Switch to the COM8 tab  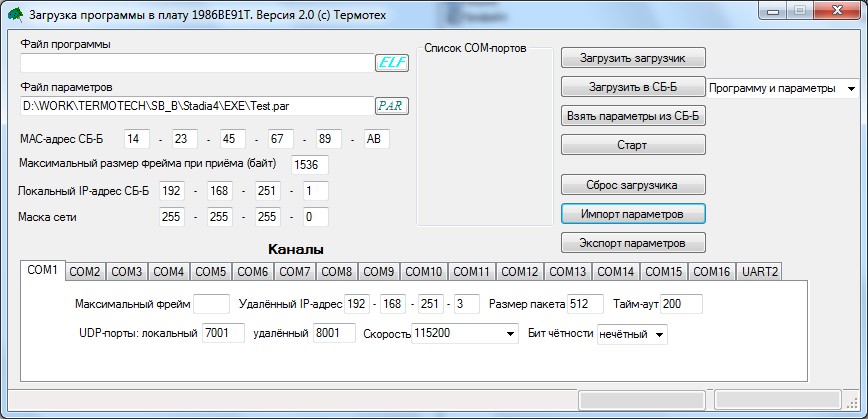click(337, 272)
